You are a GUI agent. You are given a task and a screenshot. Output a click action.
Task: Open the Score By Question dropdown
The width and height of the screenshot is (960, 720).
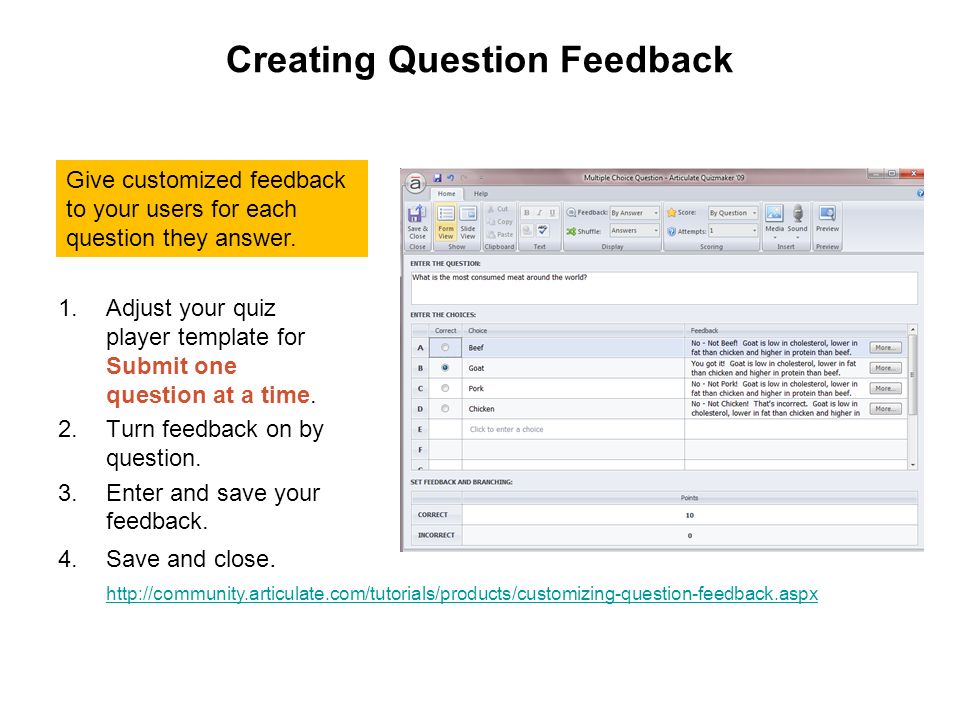(733, 212)
